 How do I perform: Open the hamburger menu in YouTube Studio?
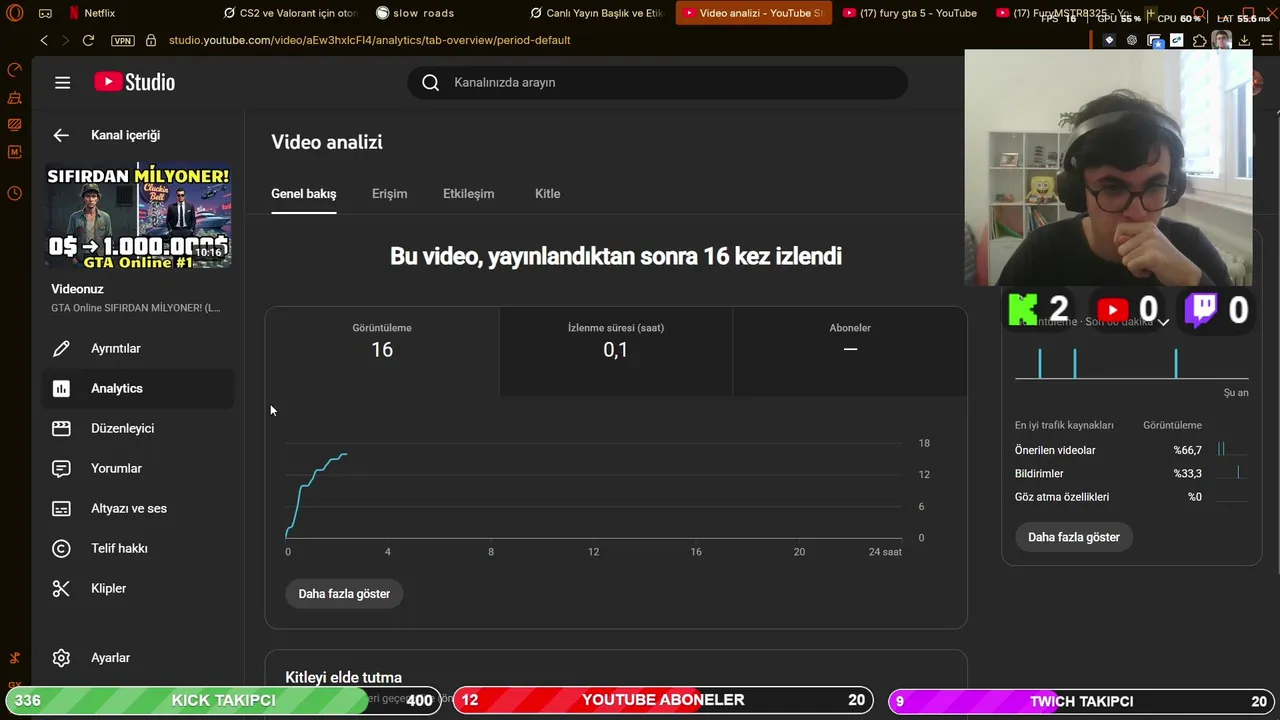coord(63,82)
